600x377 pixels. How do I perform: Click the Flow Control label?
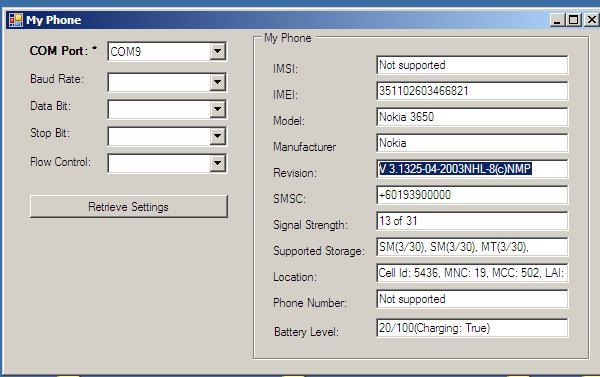coord(60,162)
